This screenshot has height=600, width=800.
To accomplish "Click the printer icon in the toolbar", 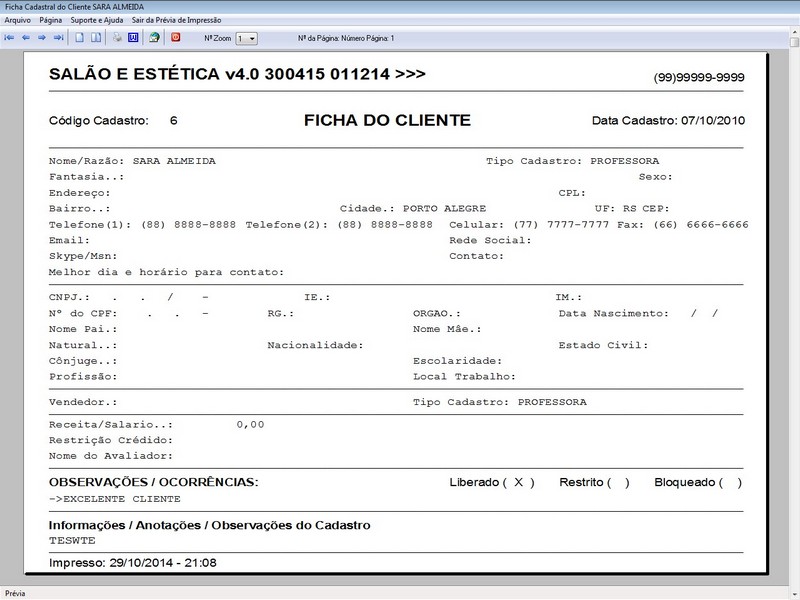I will click(117, 38).
